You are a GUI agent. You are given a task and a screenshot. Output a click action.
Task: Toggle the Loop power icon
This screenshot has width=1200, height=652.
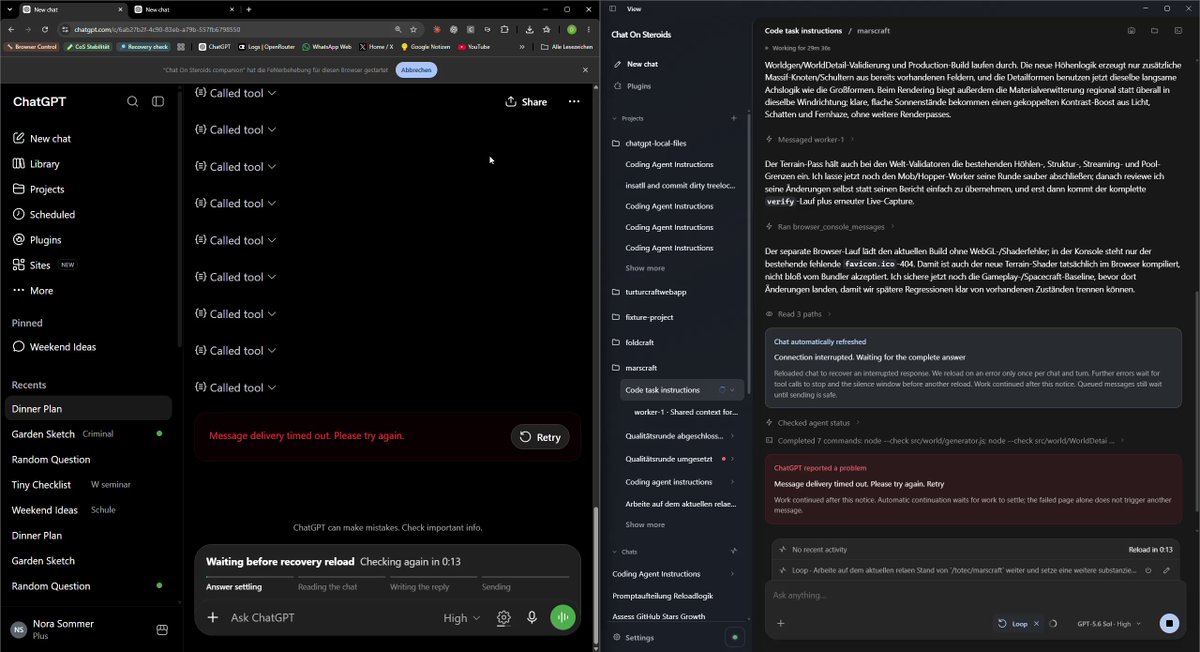[x=1148, y=571]
